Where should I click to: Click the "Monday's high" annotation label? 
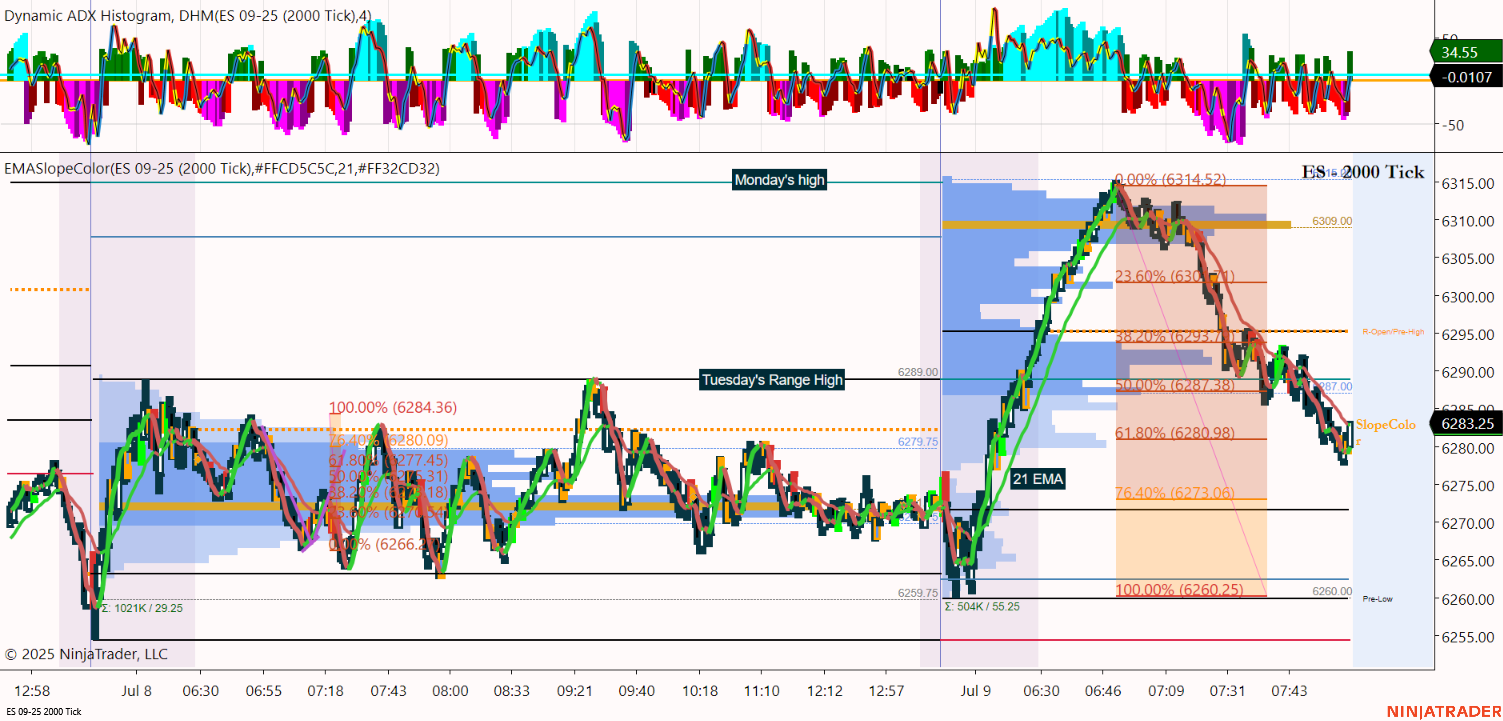780,180
